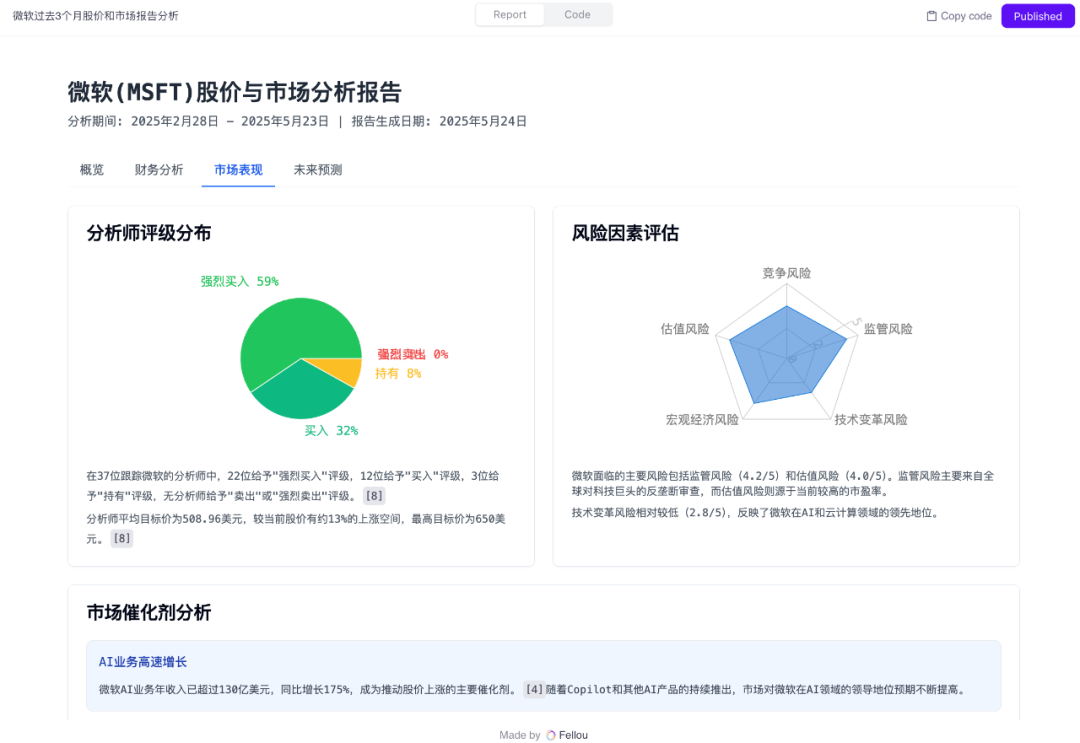This screenshot has height=743, width=1080.
Task: Click the 技术变革风险 radar axis label
Action: click(x=871, y=420)
